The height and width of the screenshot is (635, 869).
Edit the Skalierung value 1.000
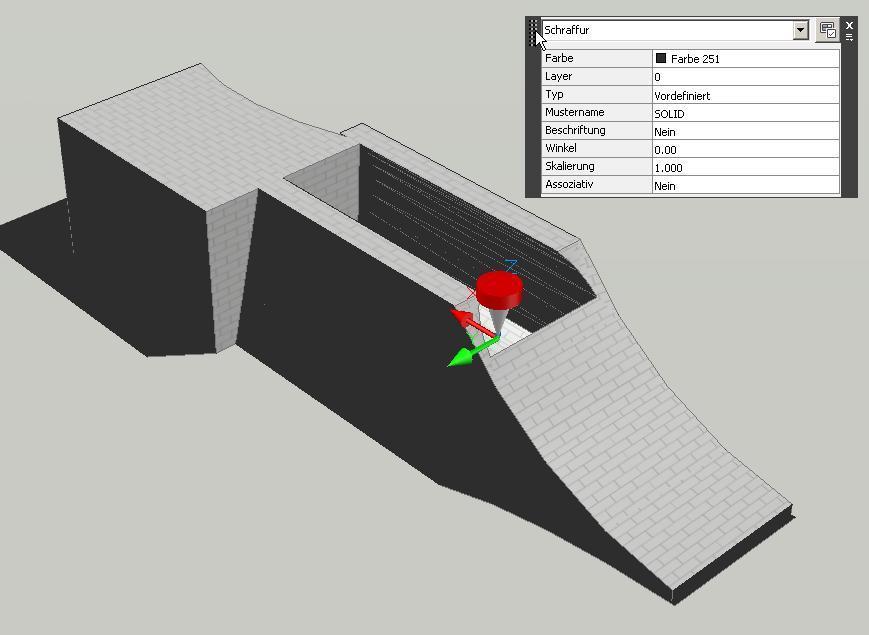(745, 167)
